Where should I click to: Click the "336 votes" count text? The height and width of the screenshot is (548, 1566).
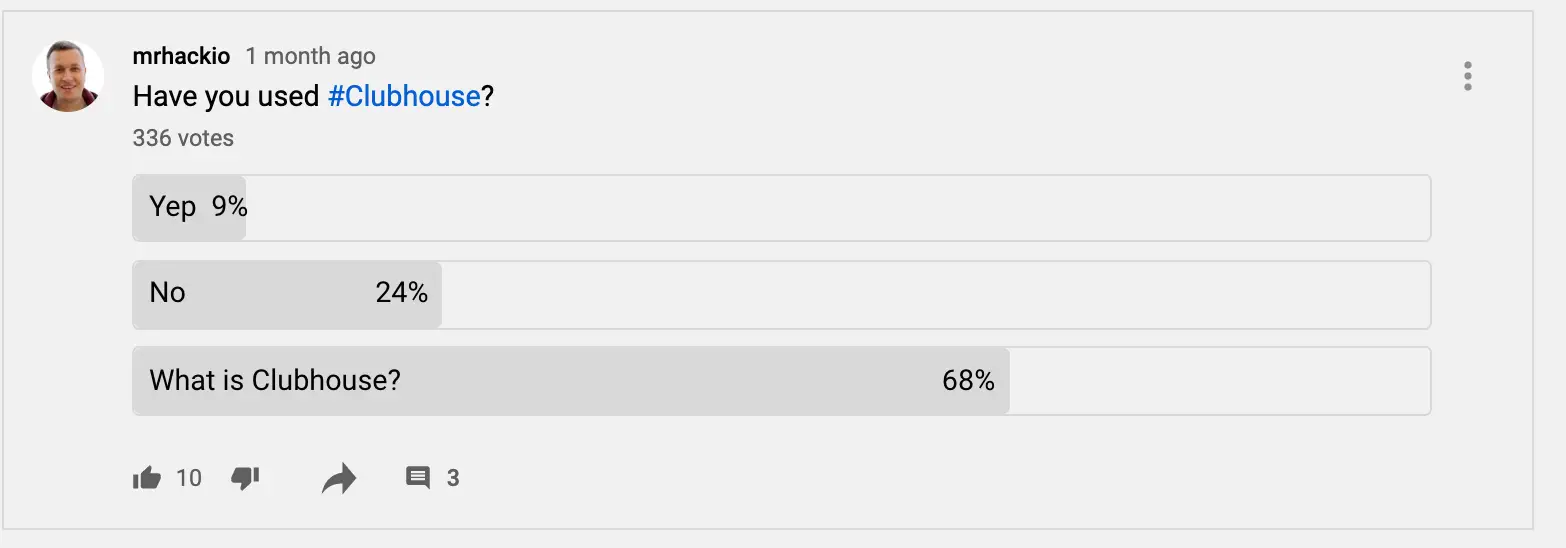pos(183,138)
